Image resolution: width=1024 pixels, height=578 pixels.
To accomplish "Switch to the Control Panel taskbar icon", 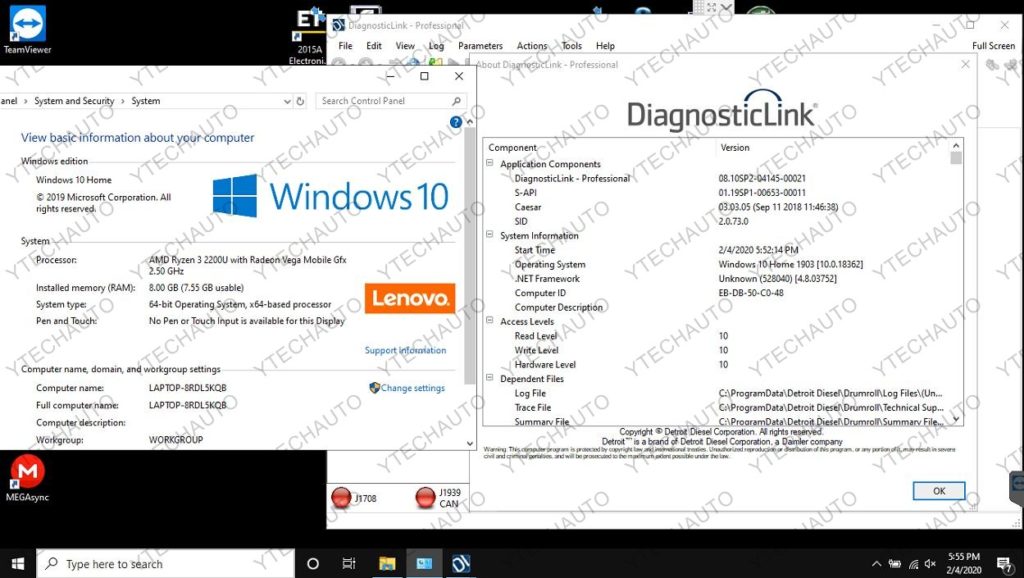I will [x=424, y=564].
